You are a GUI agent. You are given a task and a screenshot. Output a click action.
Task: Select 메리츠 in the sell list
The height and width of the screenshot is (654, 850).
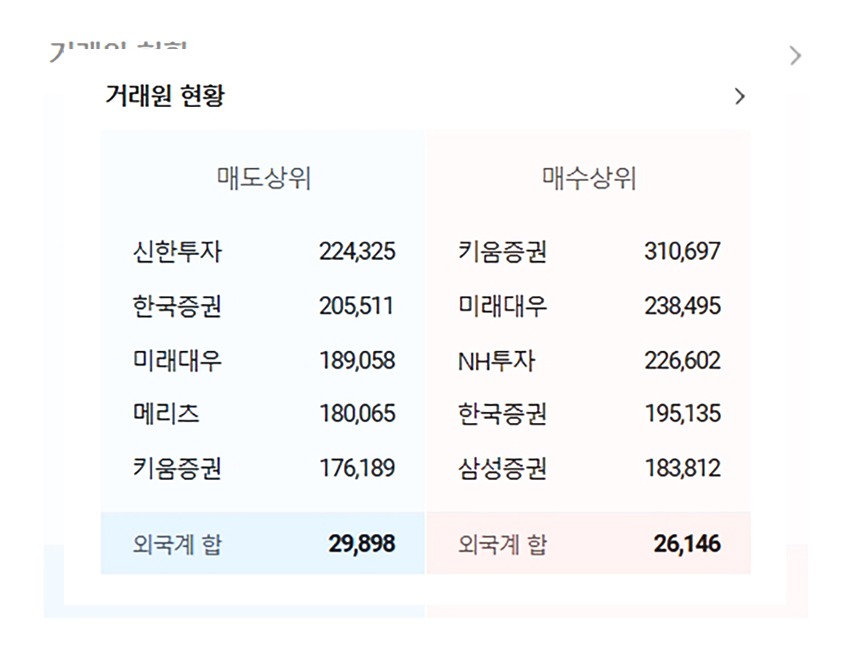(x=166, y=414)
